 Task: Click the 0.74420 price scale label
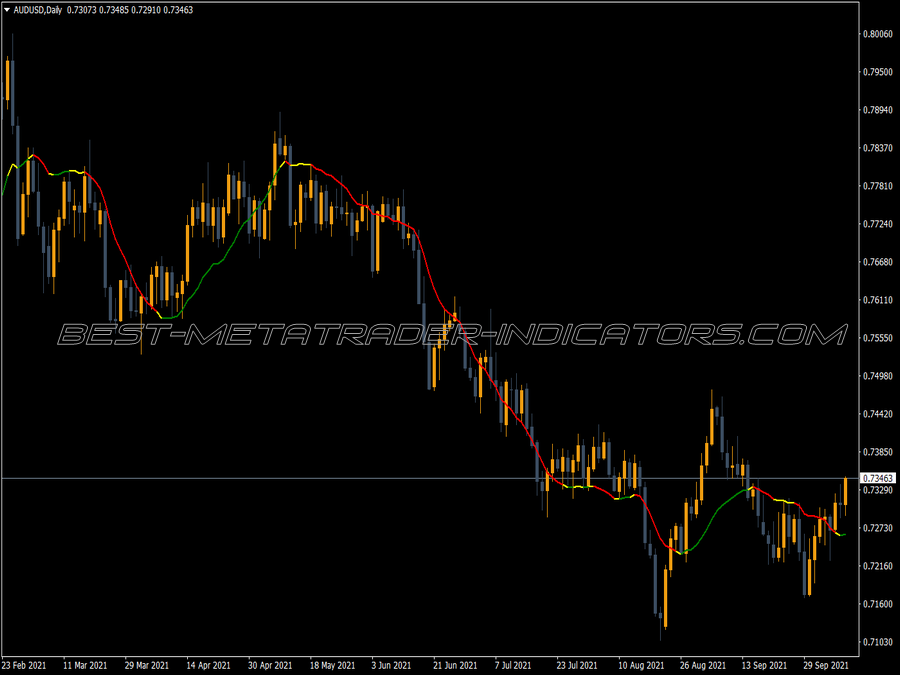[x=878, y=414]
